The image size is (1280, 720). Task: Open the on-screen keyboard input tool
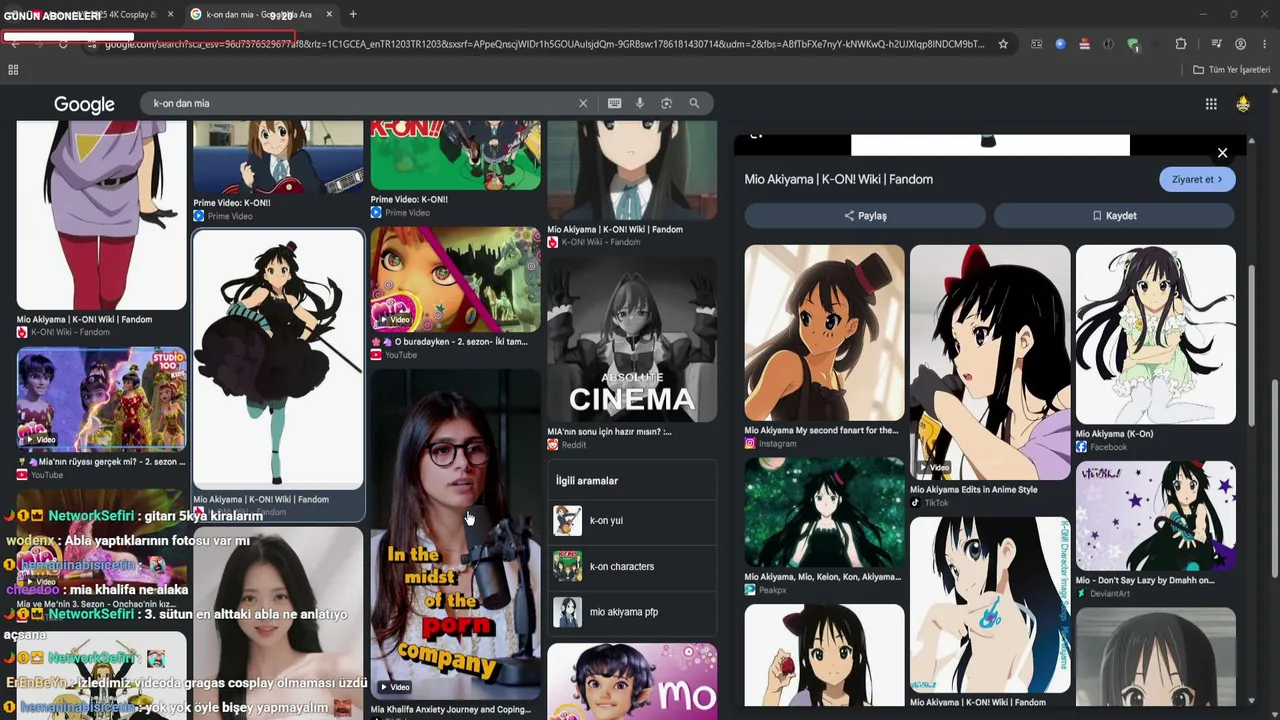(614, 103)
